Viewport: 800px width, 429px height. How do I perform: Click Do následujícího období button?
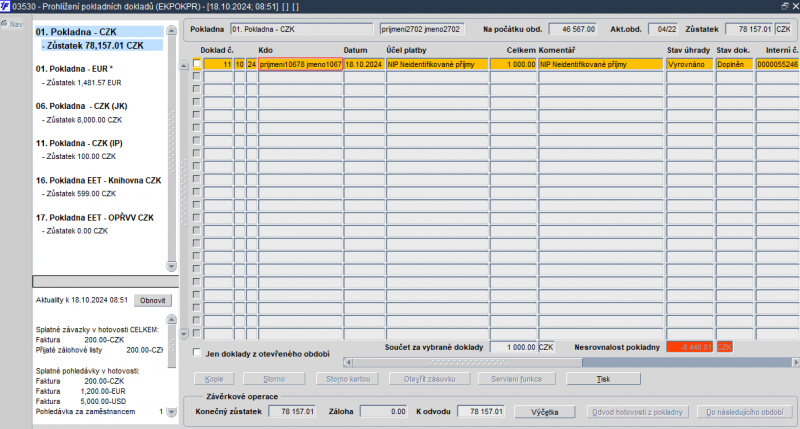[745, 412]
